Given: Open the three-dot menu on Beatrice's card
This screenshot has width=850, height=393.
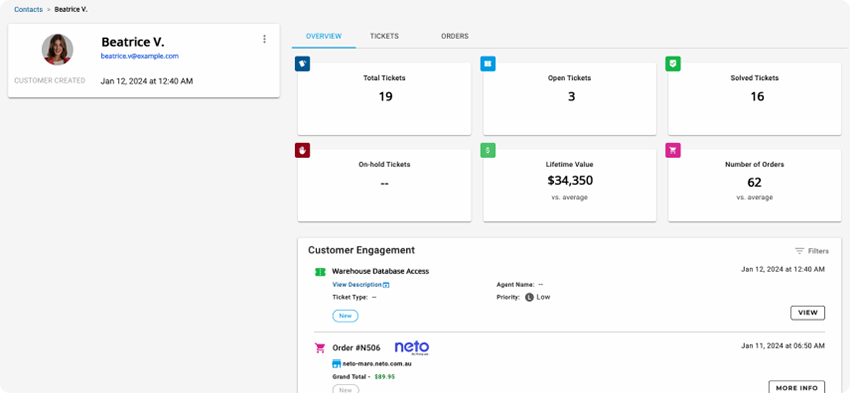Looking at the screenshot, I should point(265,39).
